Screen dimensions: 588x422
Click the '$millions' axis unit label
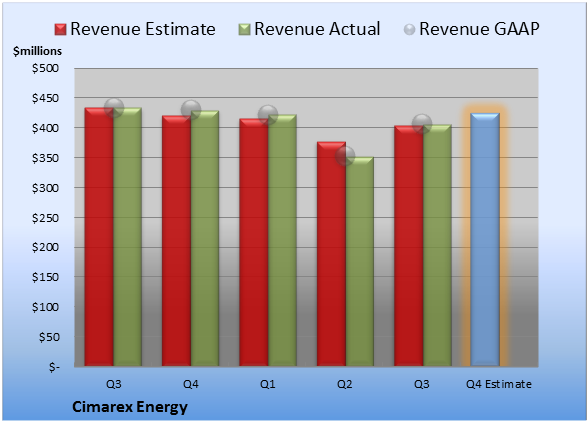pyautogui.click(x=38, y=51)
